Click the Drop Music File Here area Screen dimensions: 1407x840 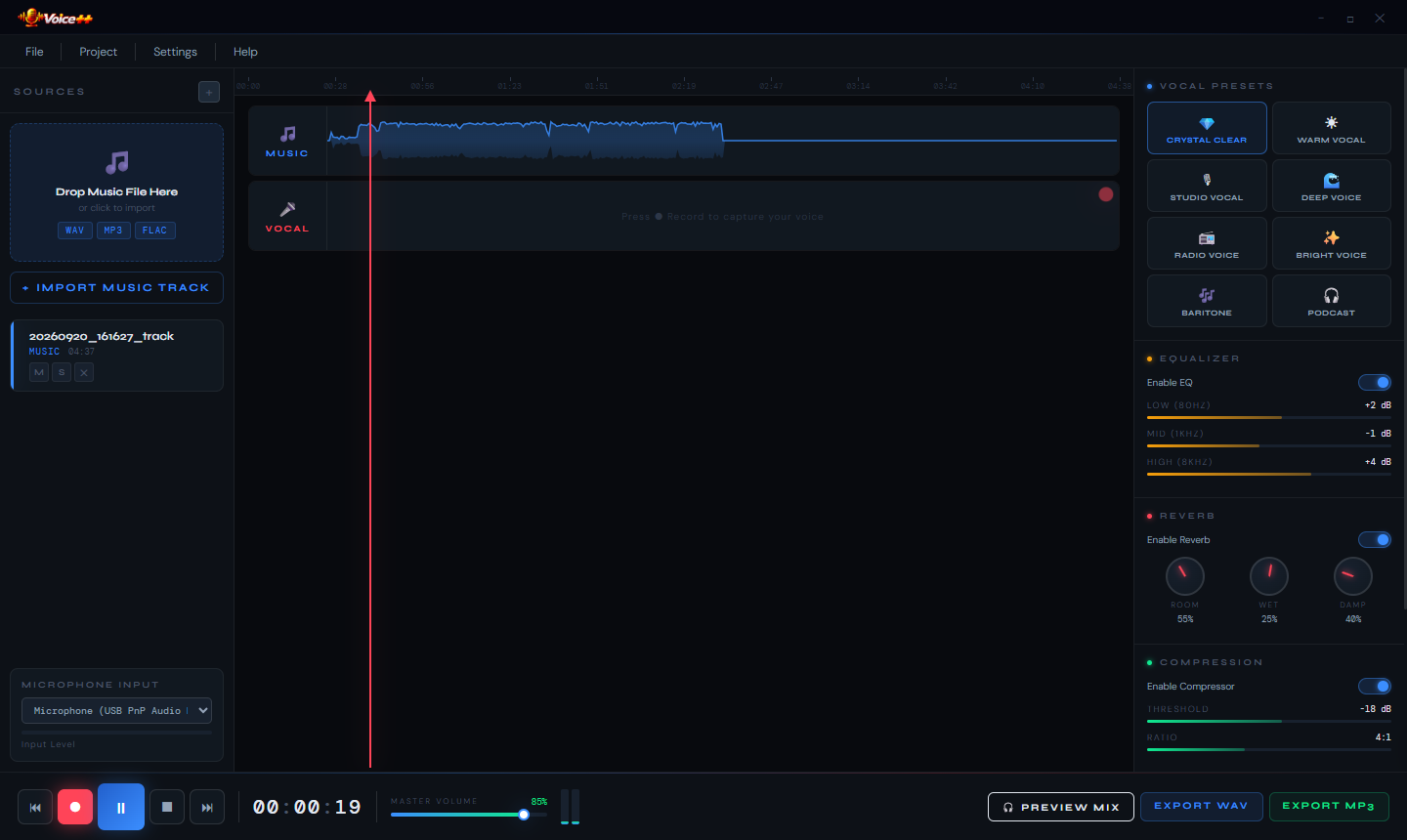[116, 192]
